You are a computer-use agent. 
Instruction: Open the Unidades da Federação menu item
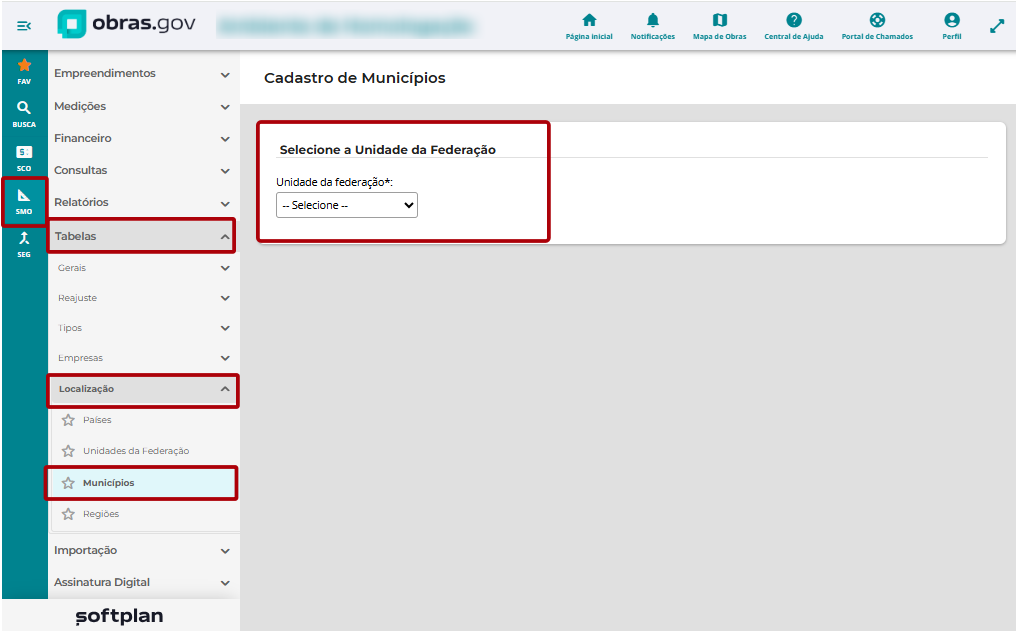(x=136, y=451)
